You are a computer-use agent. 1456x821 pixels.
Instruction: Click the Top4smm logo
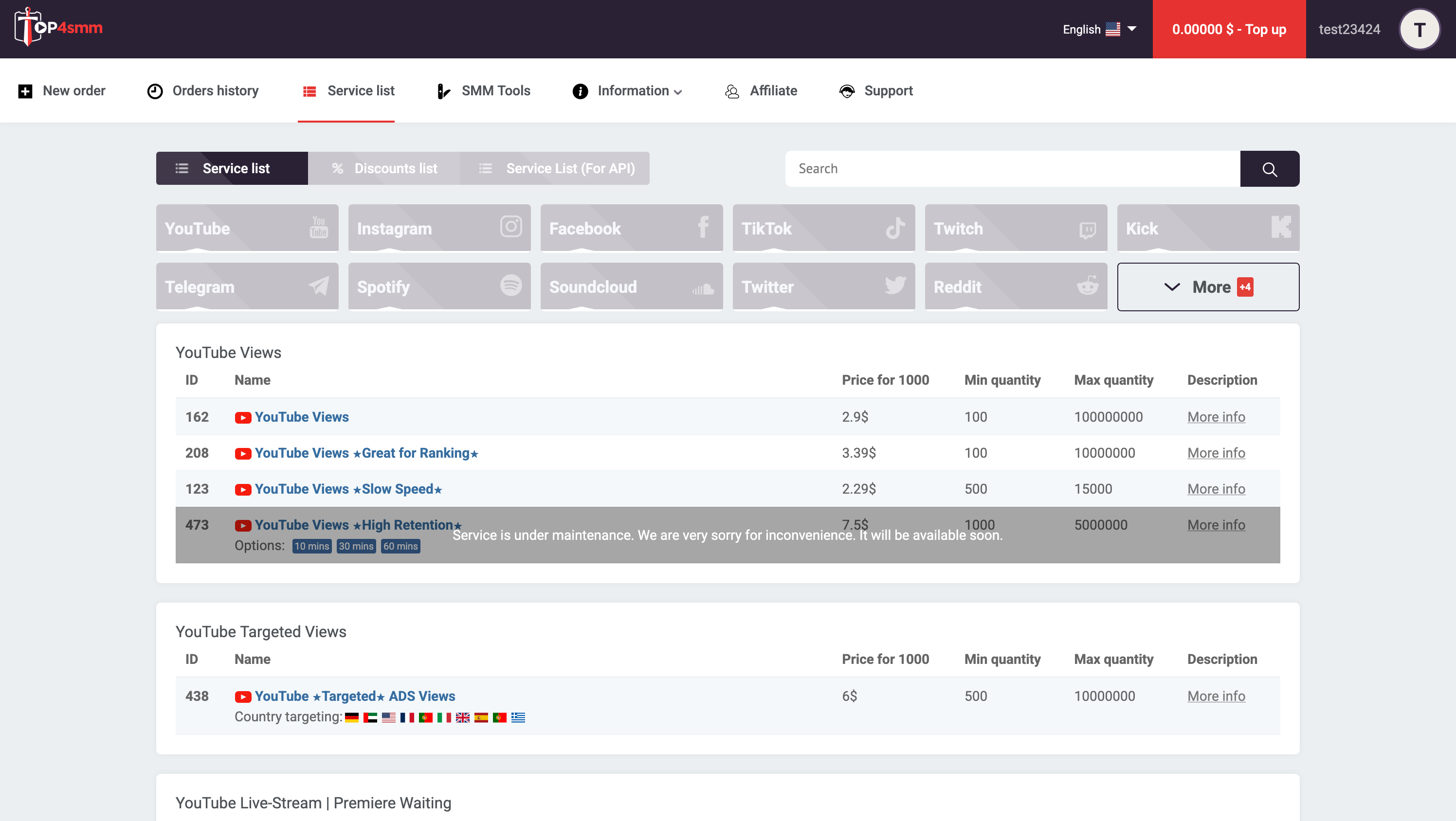pyautogui.click(x=59, y=28)
